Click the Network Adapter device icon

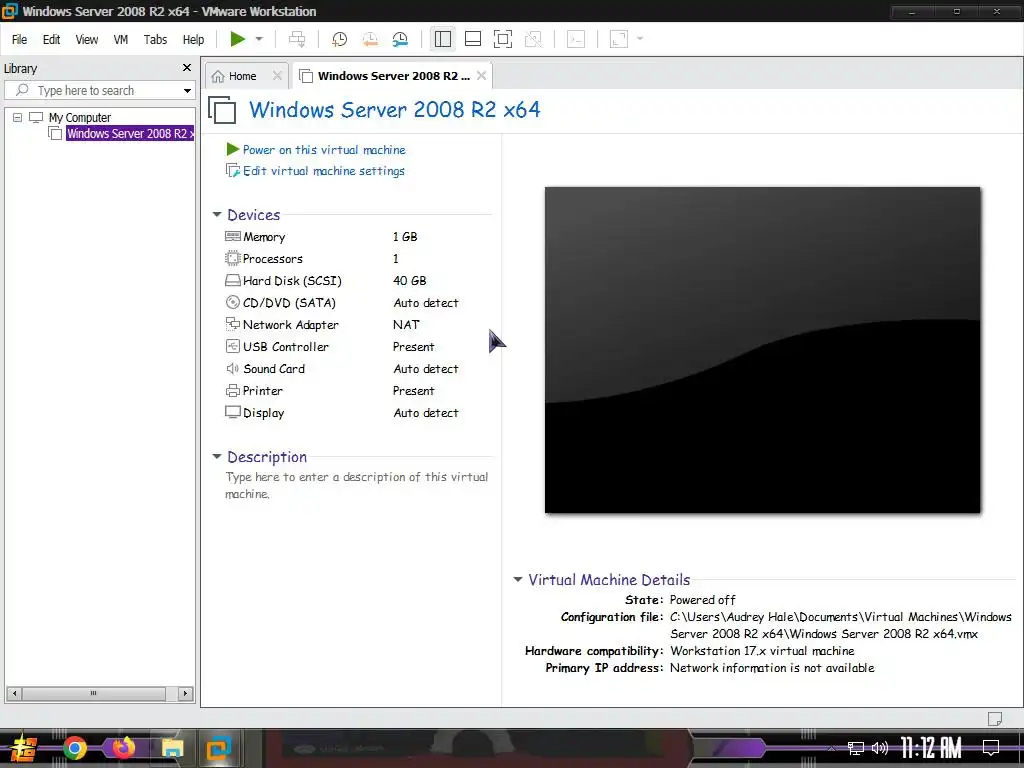click(232, 324)
